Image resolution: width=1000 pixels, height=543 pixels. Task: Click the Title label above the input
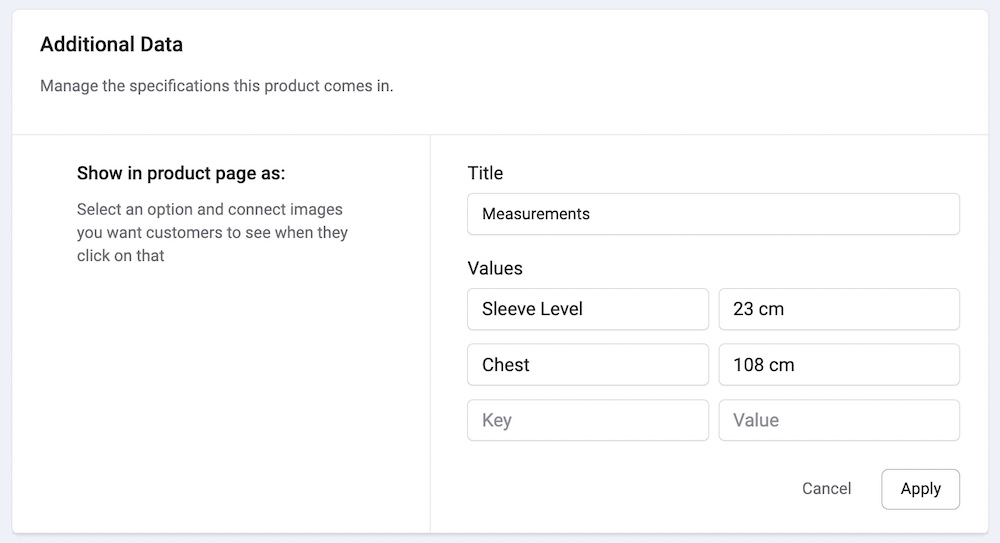[x=485, y=173]
